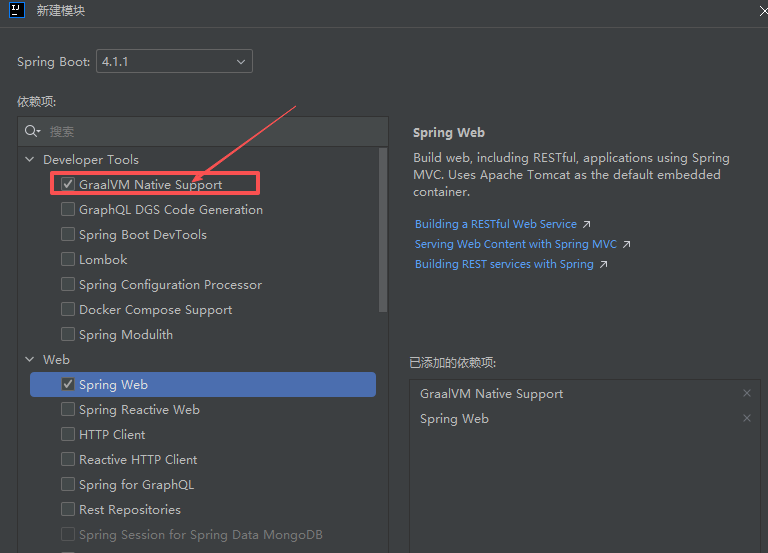Screen dimensions: 768x553
Task: Uncheck GraalVM Native Support checkbox
Action: [68, 184]
